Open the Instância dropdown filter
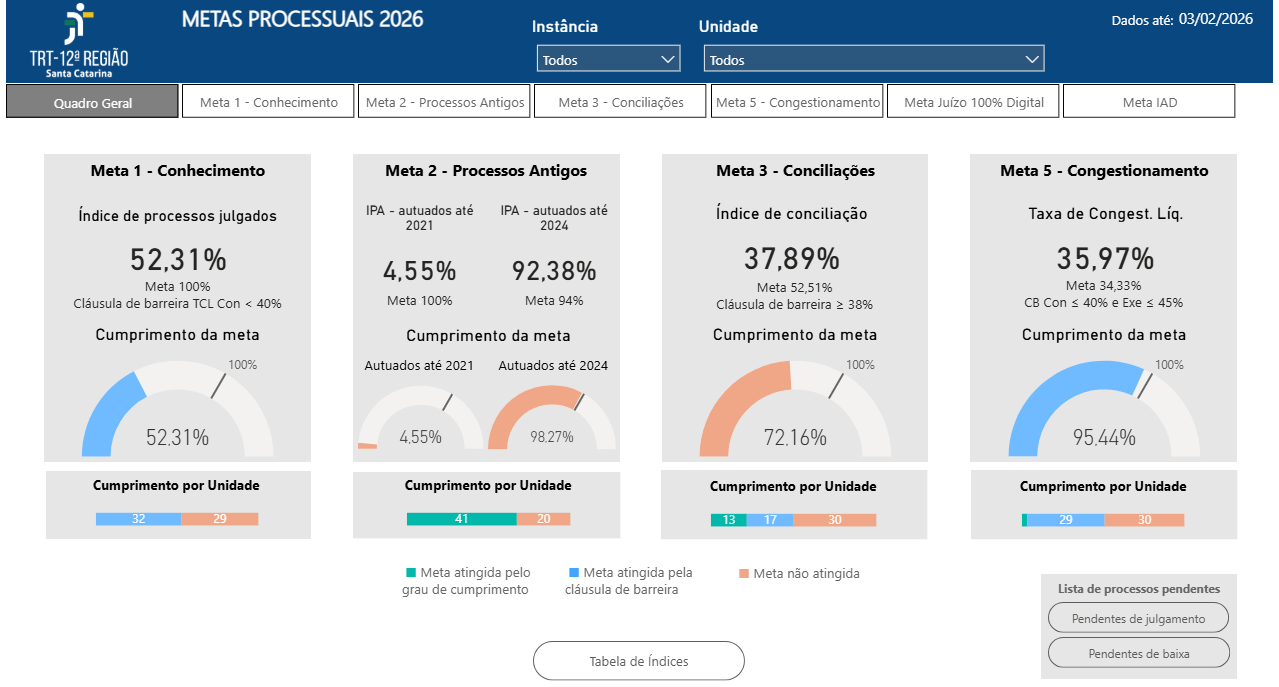This screenshot has height=687, width=1279. coord(607,58)
